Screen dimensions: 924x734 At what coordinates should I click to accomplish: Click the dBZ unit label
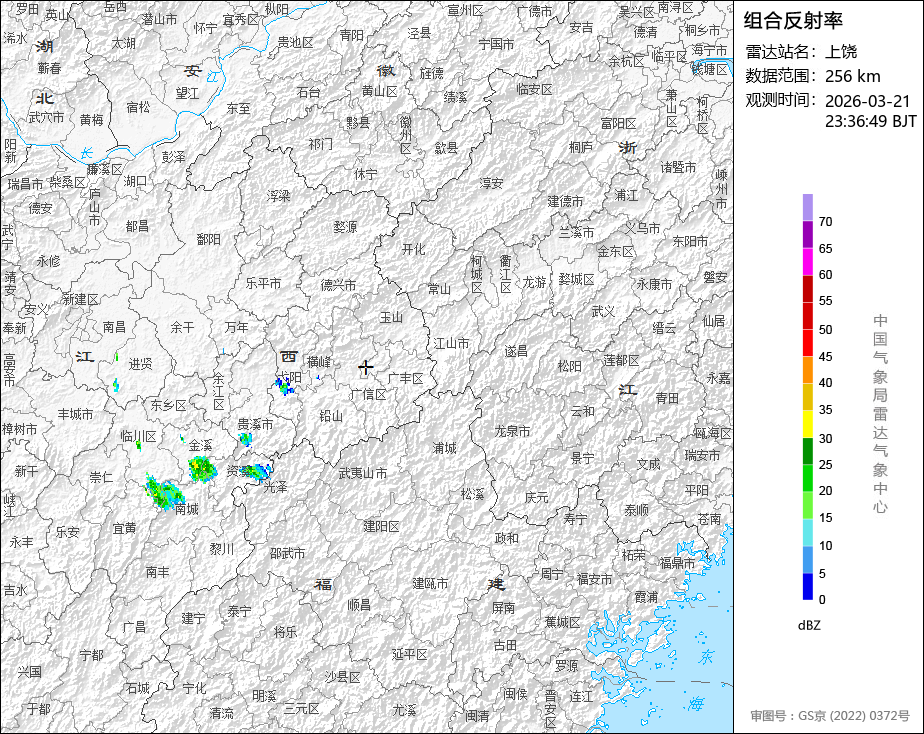pyautogui.click(x=809, y=626)
